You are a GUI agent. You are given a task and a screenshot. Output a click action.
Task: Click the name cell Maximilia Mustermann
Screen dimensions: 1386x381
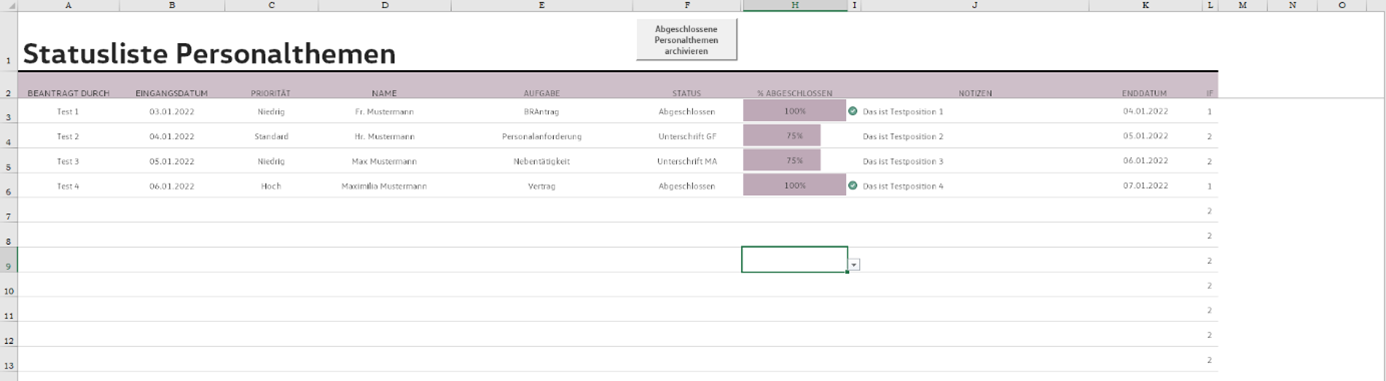[384, 186]
